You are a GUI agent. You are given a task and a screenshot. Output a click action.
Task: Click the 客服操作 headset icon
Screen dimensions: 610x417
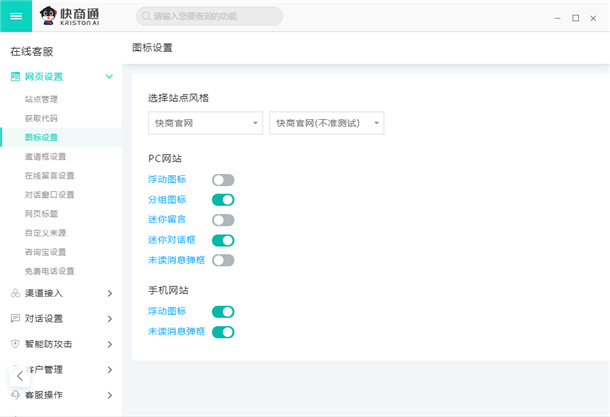(x=15, y=395)
